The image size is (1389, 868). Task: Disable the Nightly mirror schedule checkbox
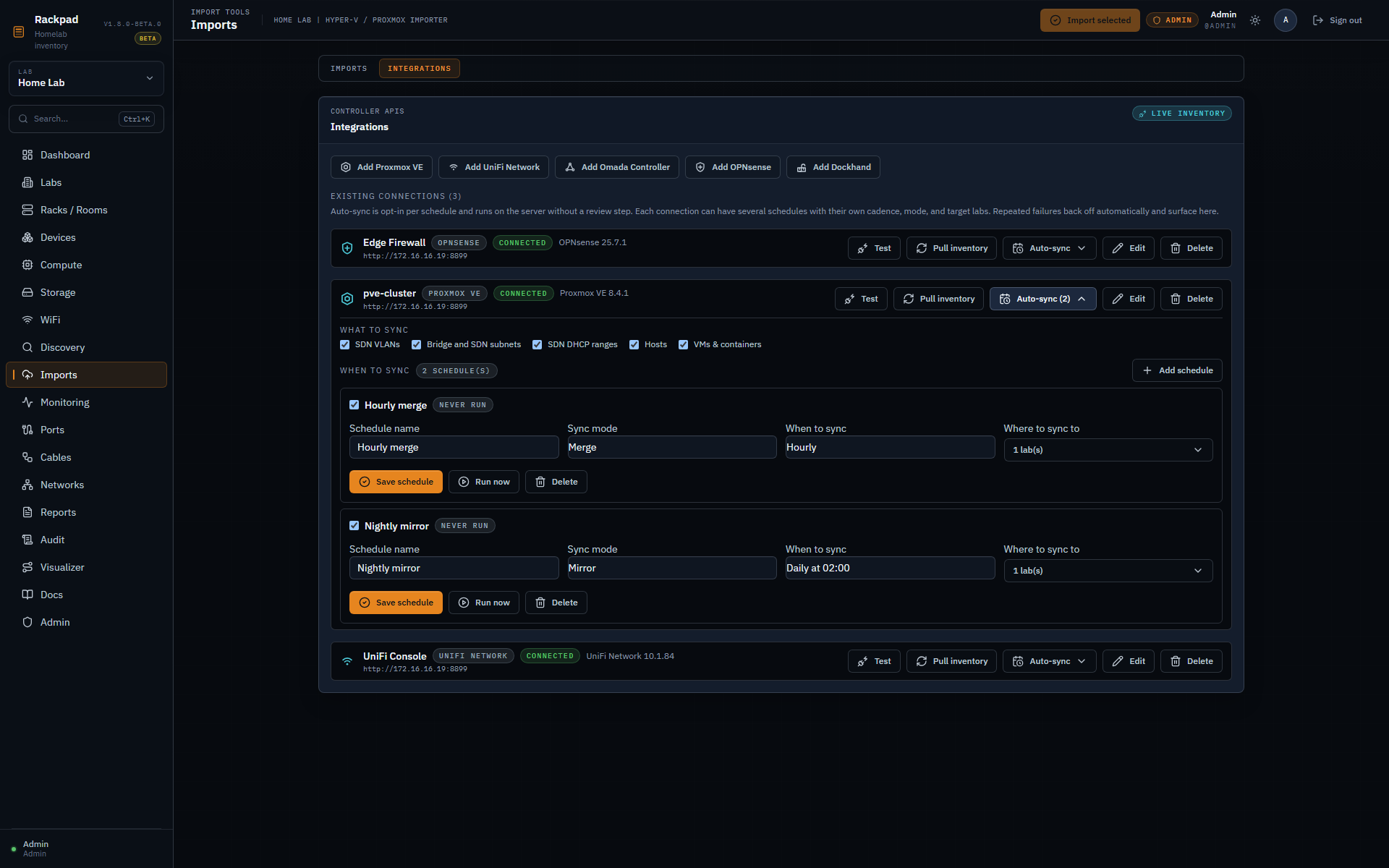[354, 526]
